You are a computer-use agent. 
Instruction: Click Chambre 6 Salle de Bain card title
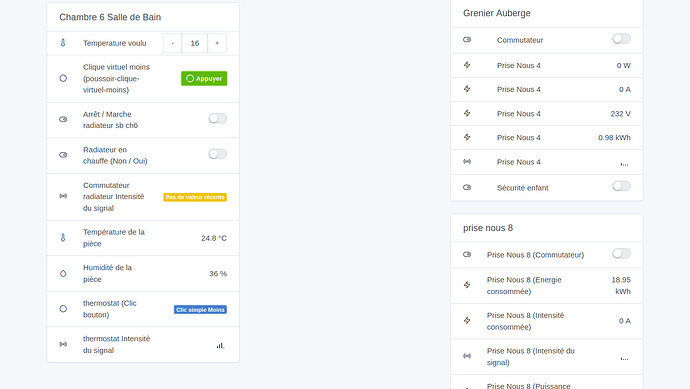click(110, 17)
